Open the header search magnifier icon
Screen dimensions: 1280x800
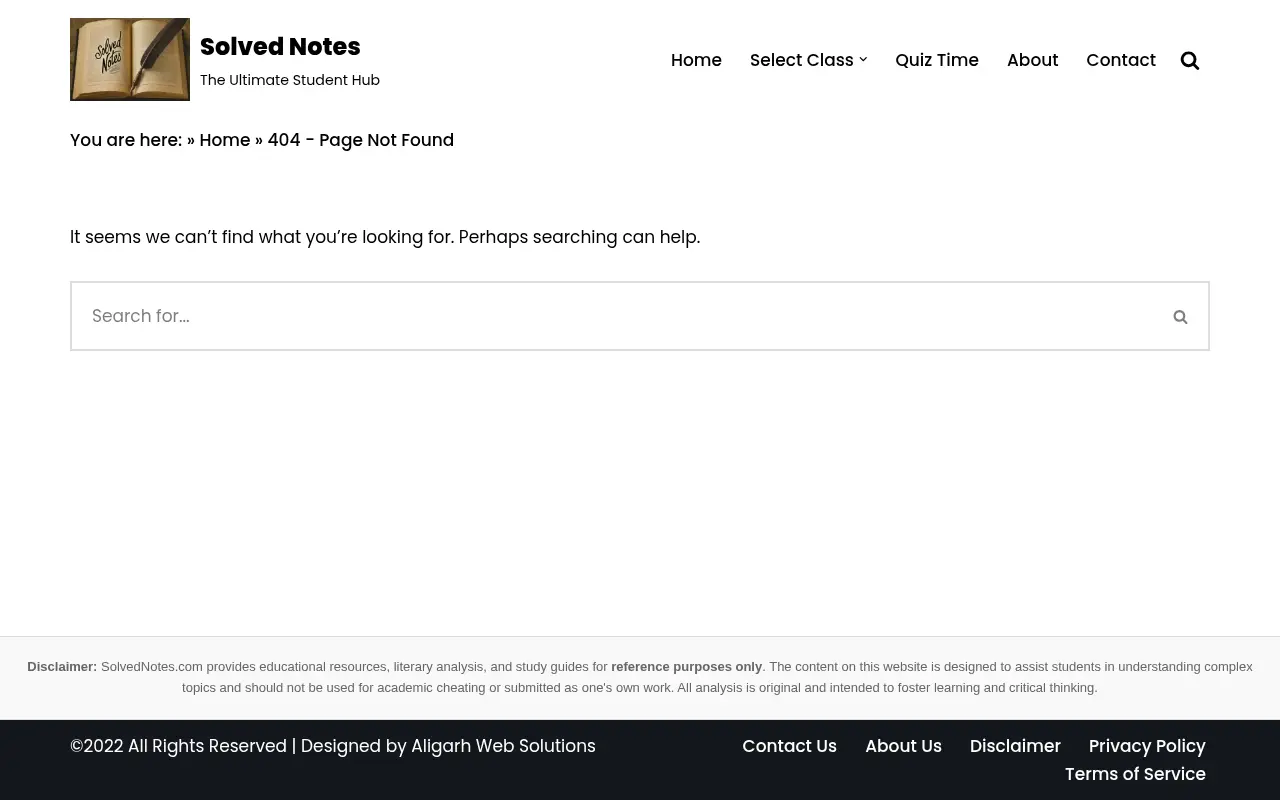point(1190,60)
